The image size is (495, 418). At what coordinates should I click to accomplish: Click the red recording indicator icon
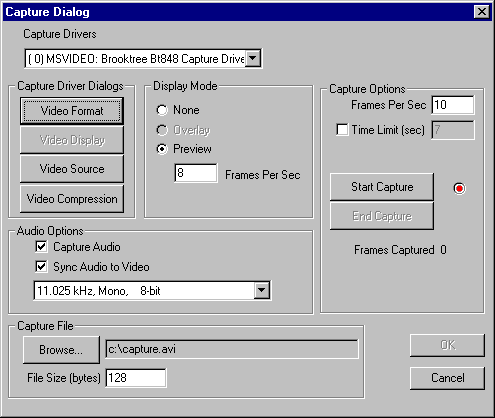pyautogui.click(x=459, y=189)
